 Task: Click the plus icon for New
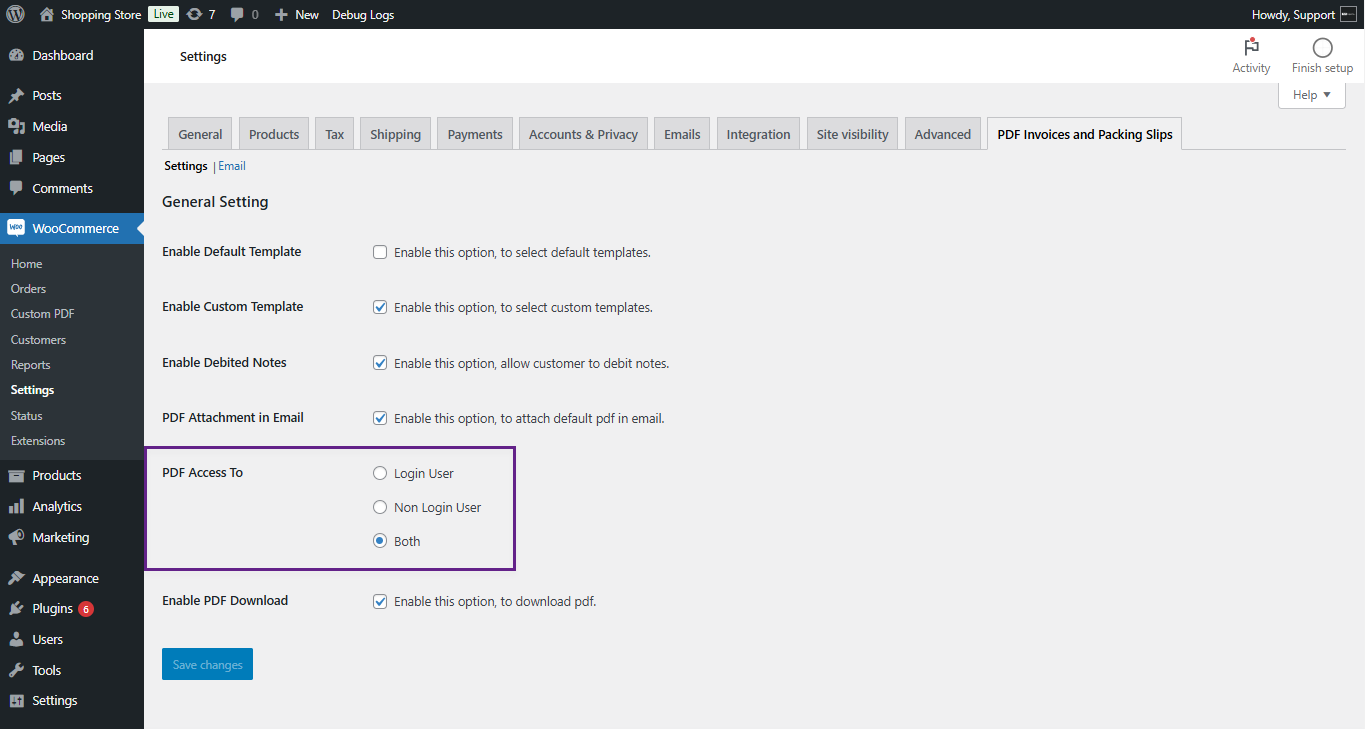pyautogui.click(x=281, y=15)
